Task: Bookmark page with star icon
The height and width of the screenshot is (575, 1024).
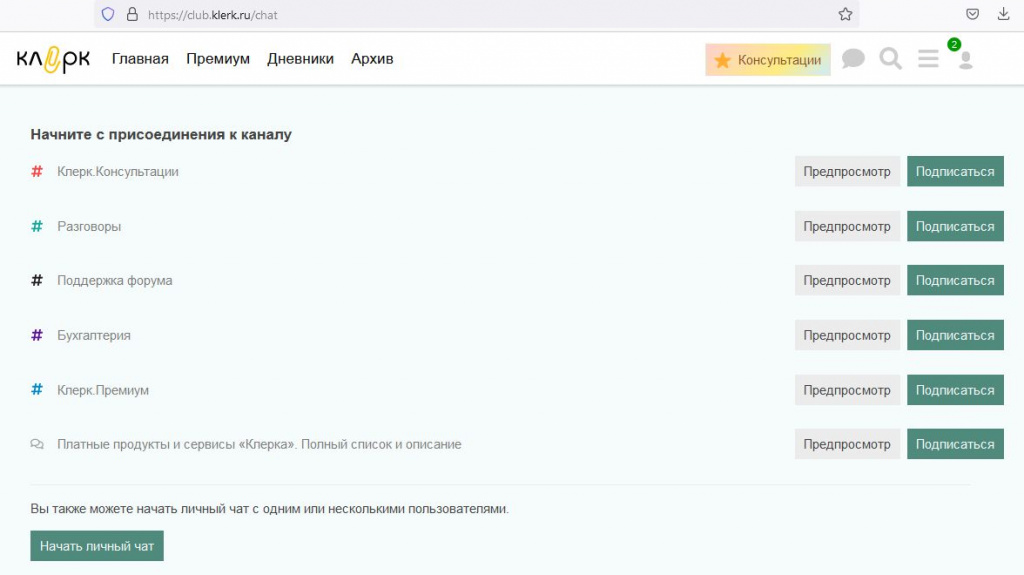Action: 845,14
